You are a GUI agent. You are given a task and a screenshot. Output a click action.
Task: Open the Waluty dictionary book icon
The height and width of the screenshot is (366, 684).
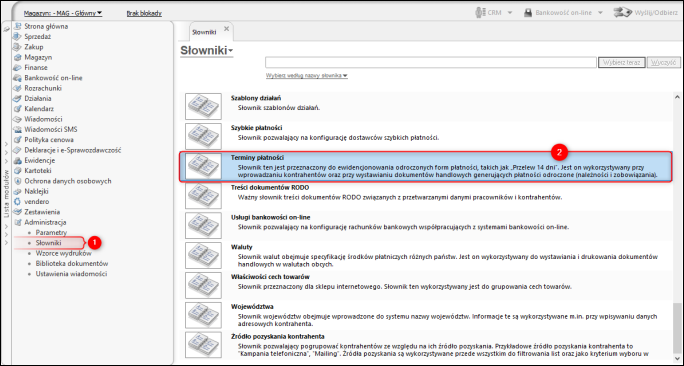pos(203,255)
